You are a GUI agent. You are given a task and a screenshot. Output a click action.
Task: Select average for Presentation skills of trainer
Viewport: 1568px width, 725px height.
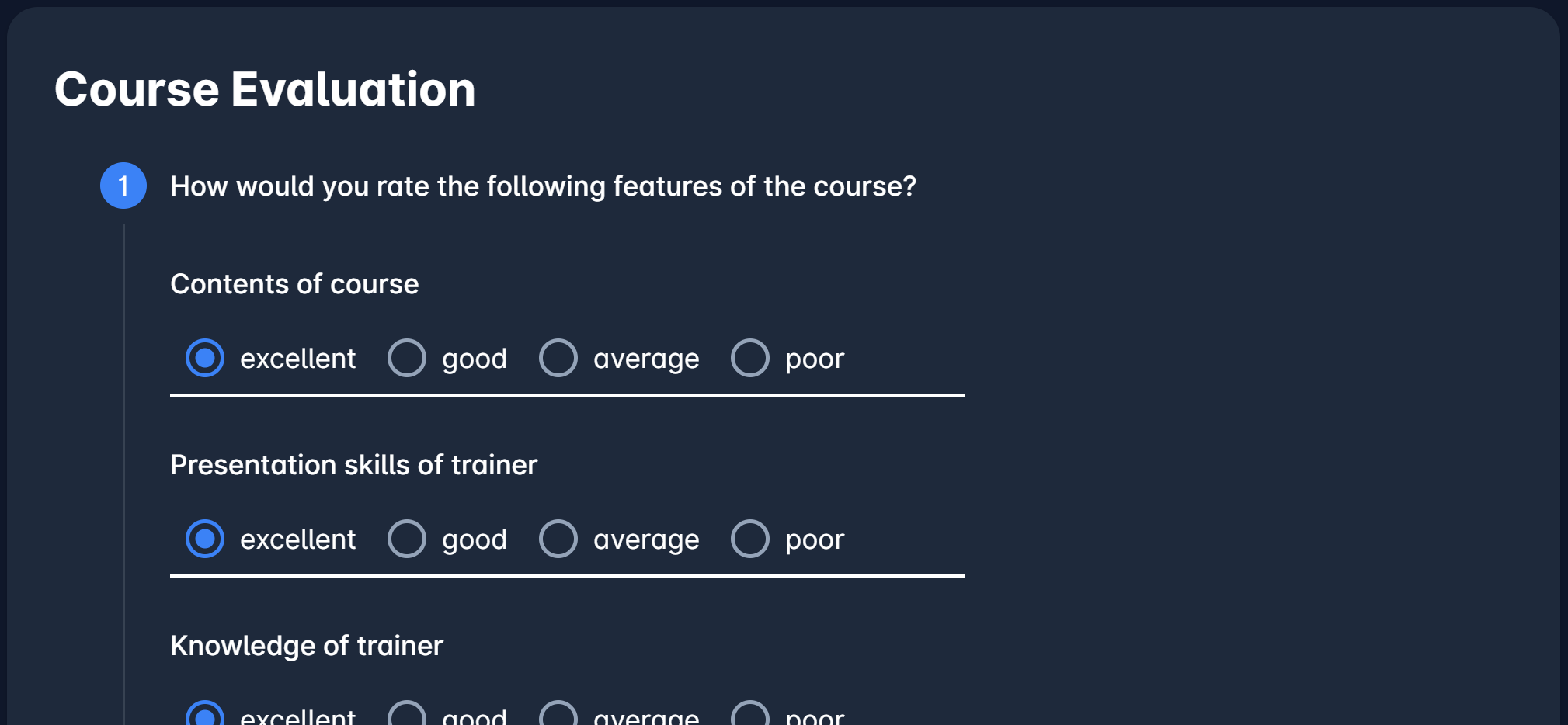tap(558, 539)
